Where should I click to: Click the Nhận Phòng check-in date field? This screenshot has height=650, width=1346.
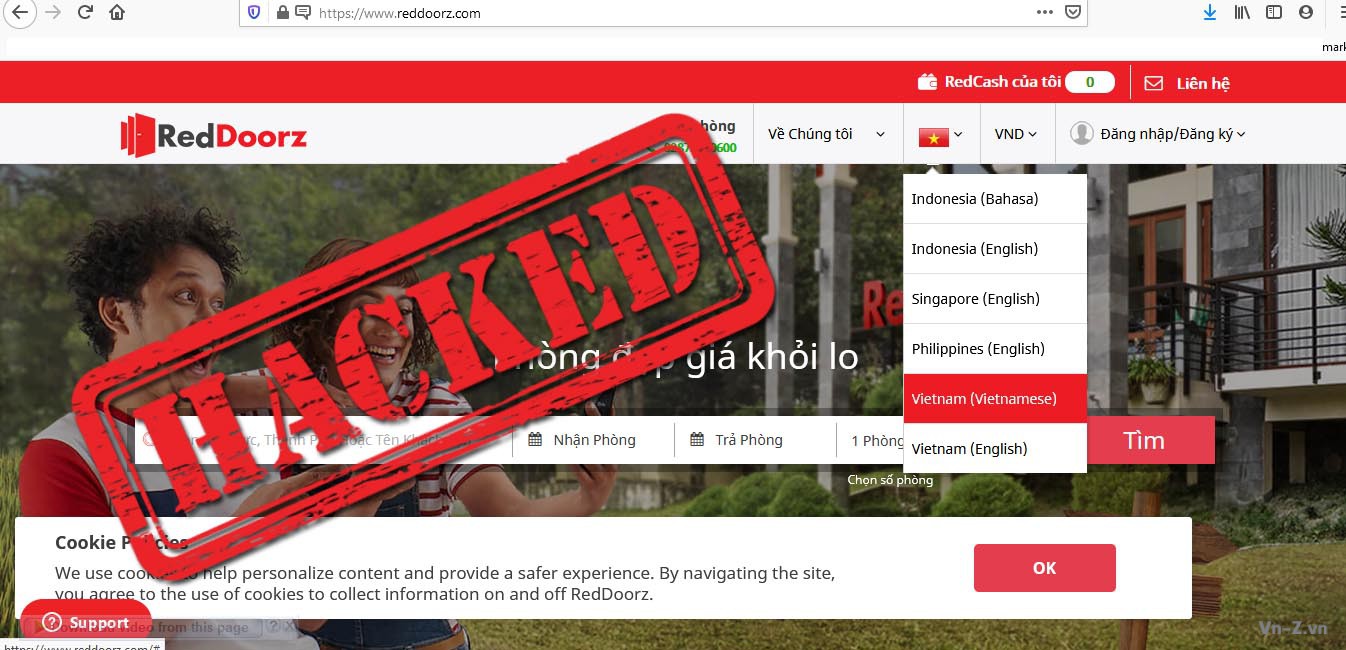pyautogui.click(x=594, y=440)
